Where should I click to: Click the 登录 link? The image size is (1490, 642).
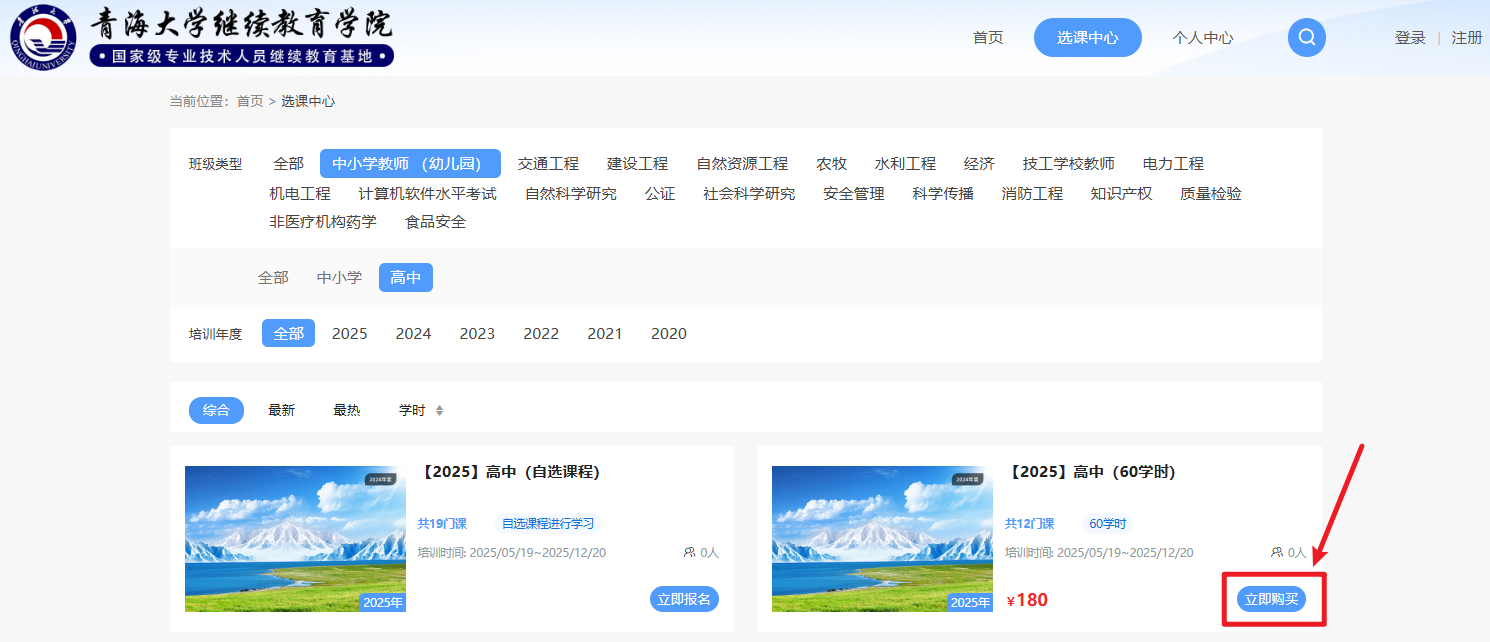(1410, 38)
